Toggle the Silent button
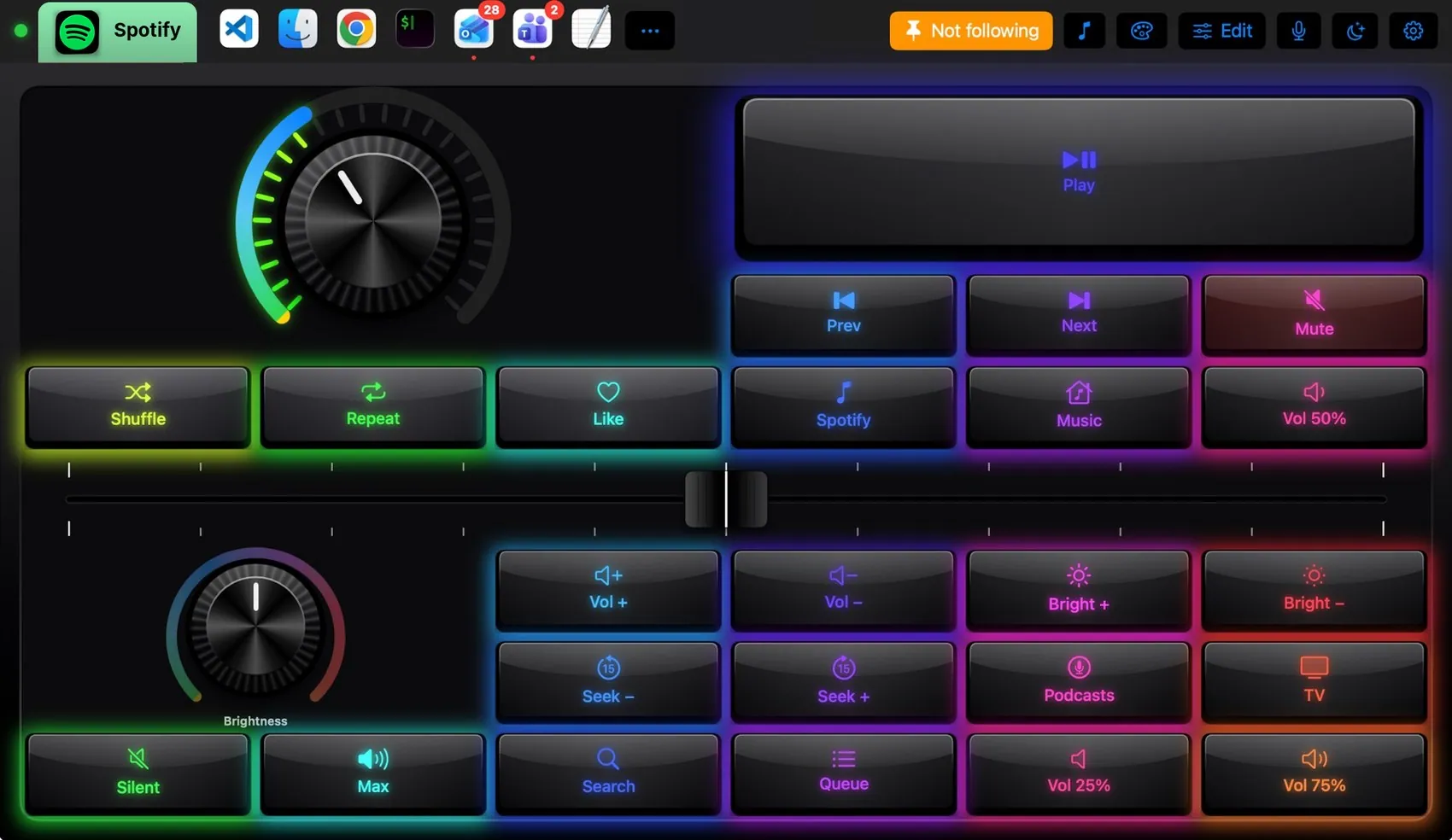The image size is (1452, 840). (138, 773)
